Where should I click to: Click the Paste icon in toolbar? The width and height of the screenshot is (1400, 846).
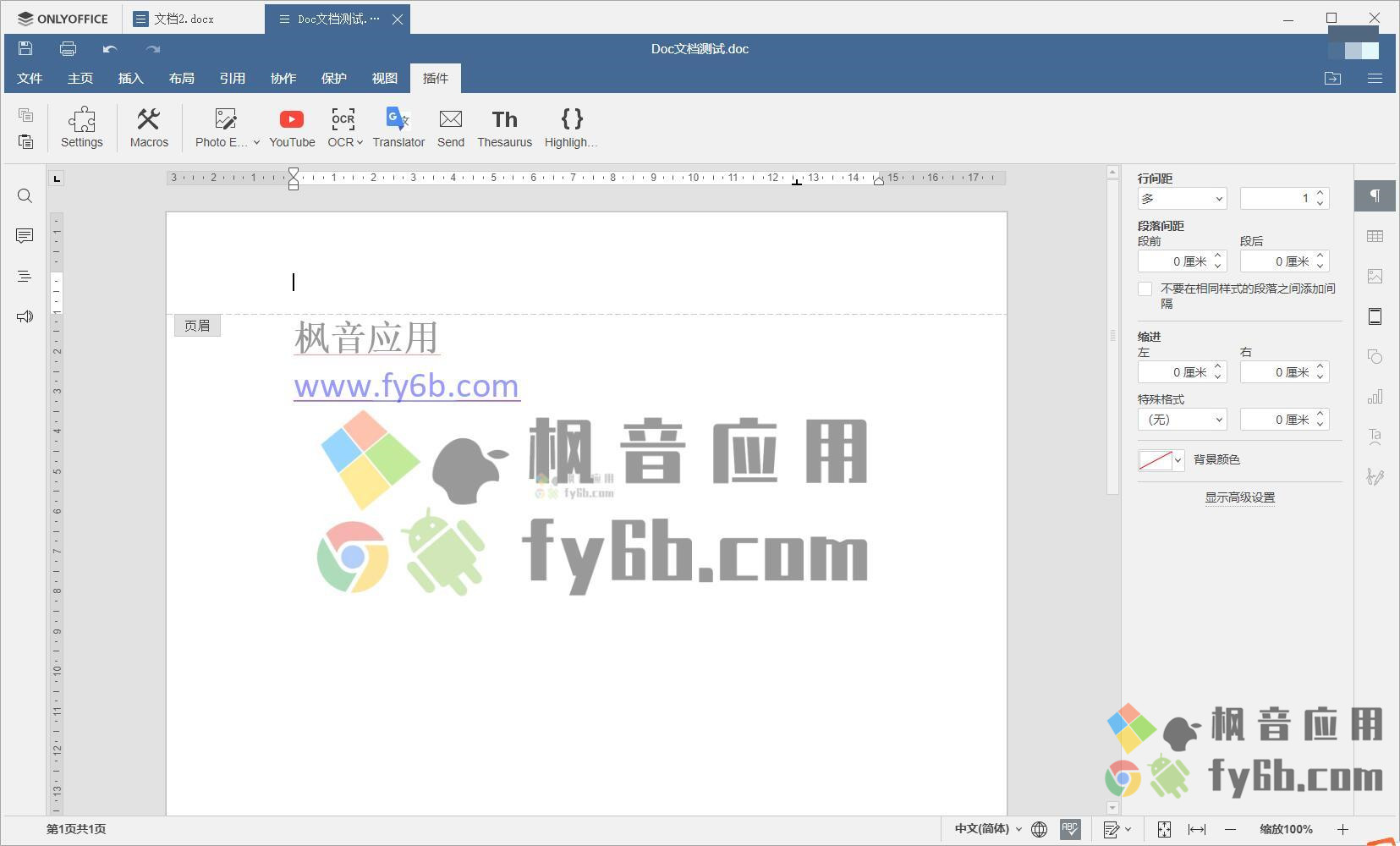(x=25, y=141)
